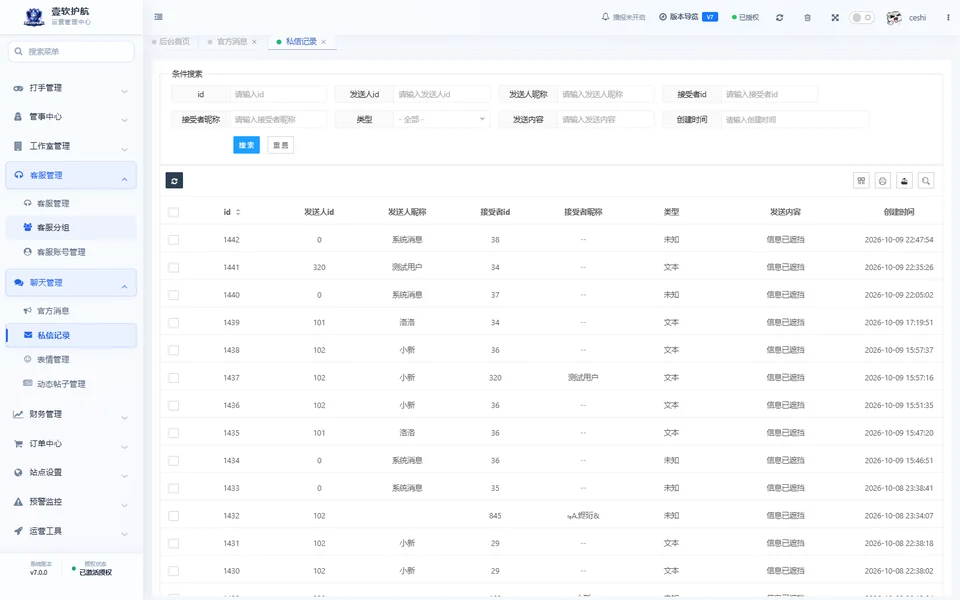This screenshot has width=960, height=600.
Task: Toggle the select-all header checkbox
Action: click(174, 212)
